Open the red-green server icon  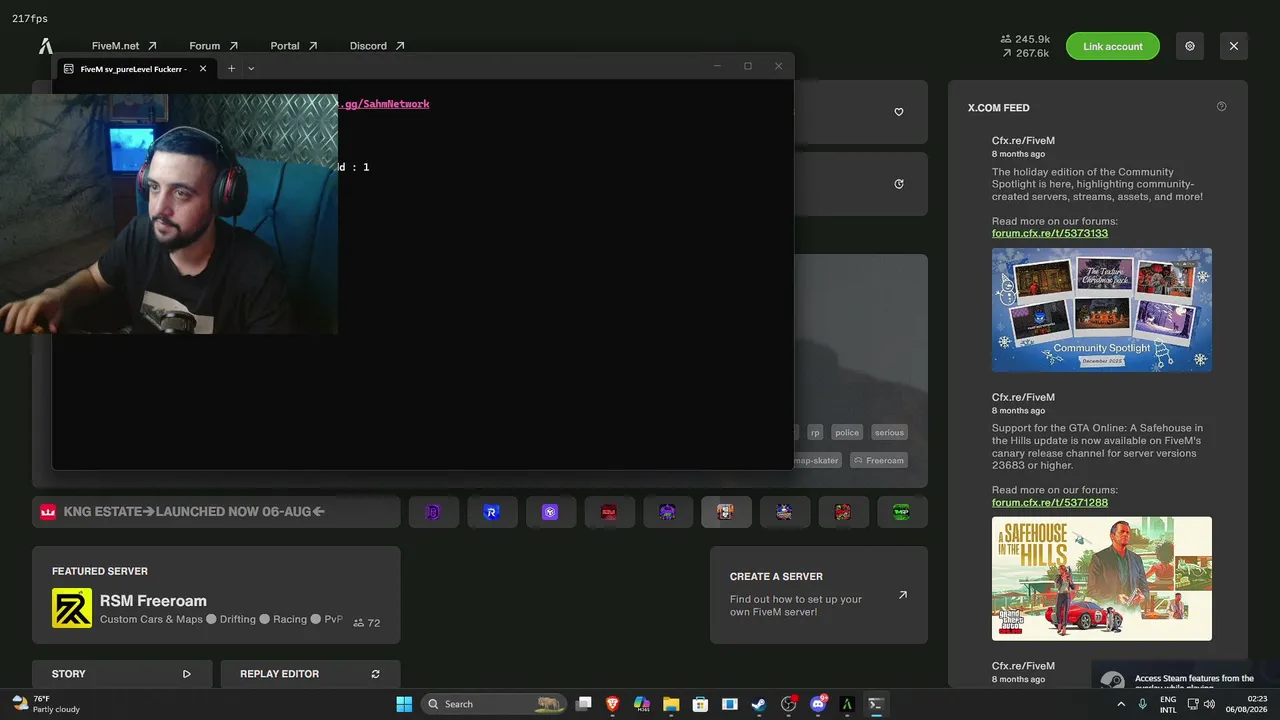point(843,512)
